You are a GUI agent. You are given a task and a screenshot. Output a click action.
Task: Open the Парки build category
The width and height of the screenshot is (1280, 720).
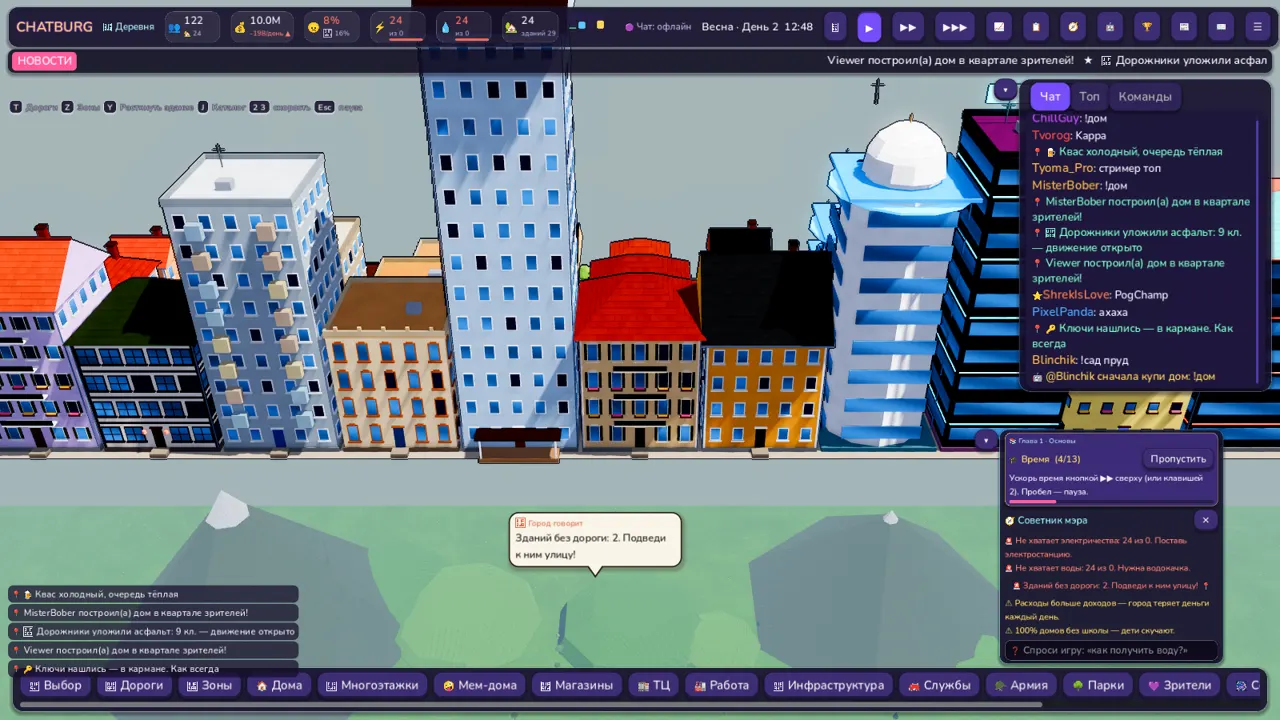pos(1098,686)
